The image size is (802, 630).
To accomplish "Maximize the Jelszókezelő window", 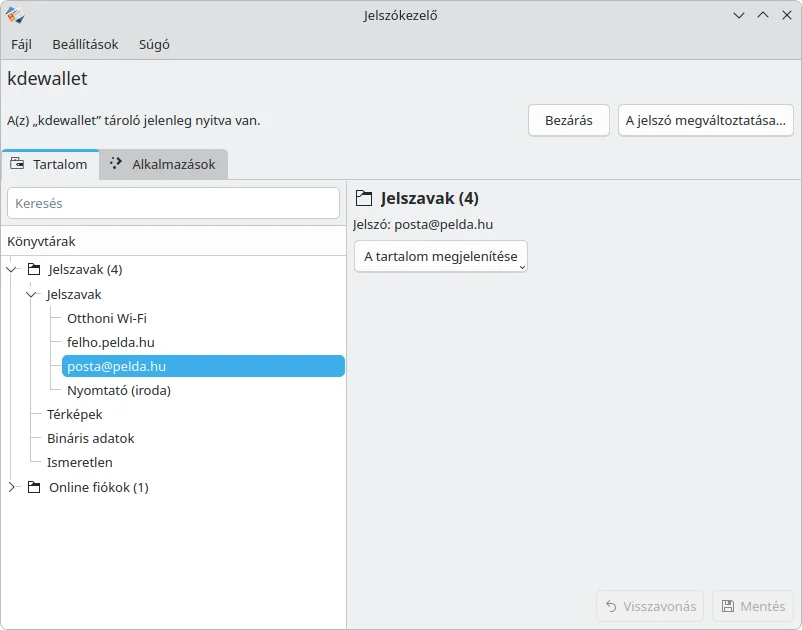I will (763, 15).
